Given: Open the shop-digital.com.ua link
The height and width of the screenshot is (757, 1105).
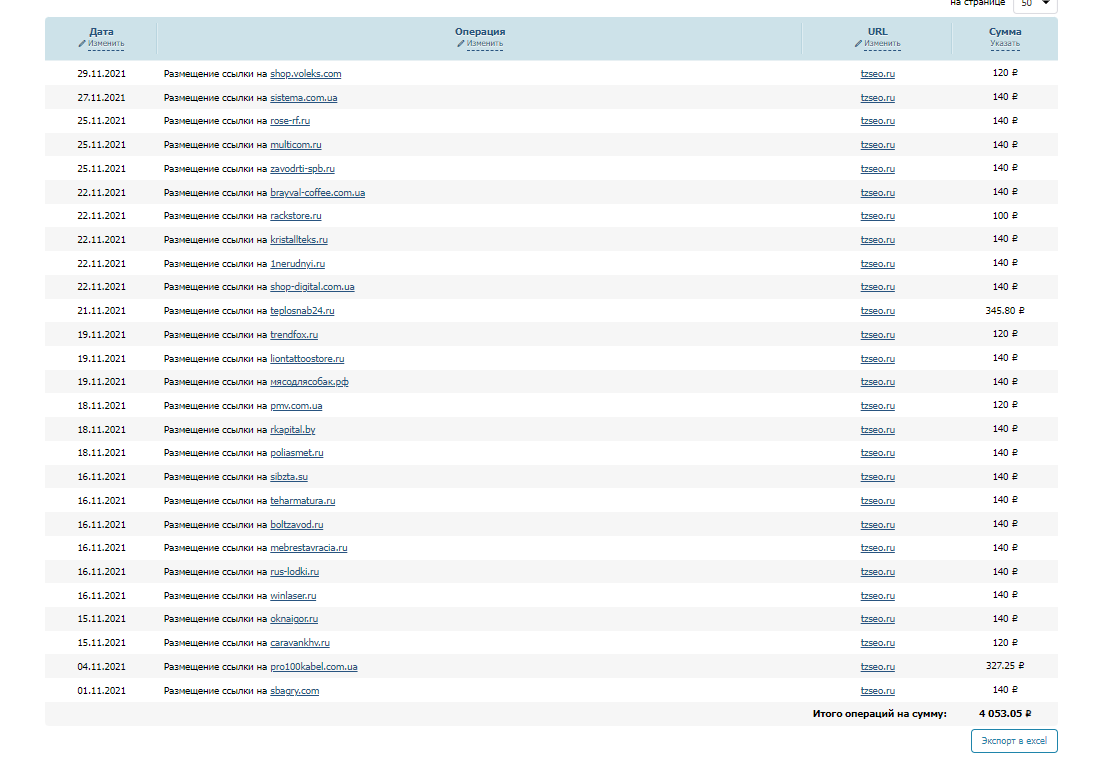Looking at the screenshot, I should coord(312,288).
